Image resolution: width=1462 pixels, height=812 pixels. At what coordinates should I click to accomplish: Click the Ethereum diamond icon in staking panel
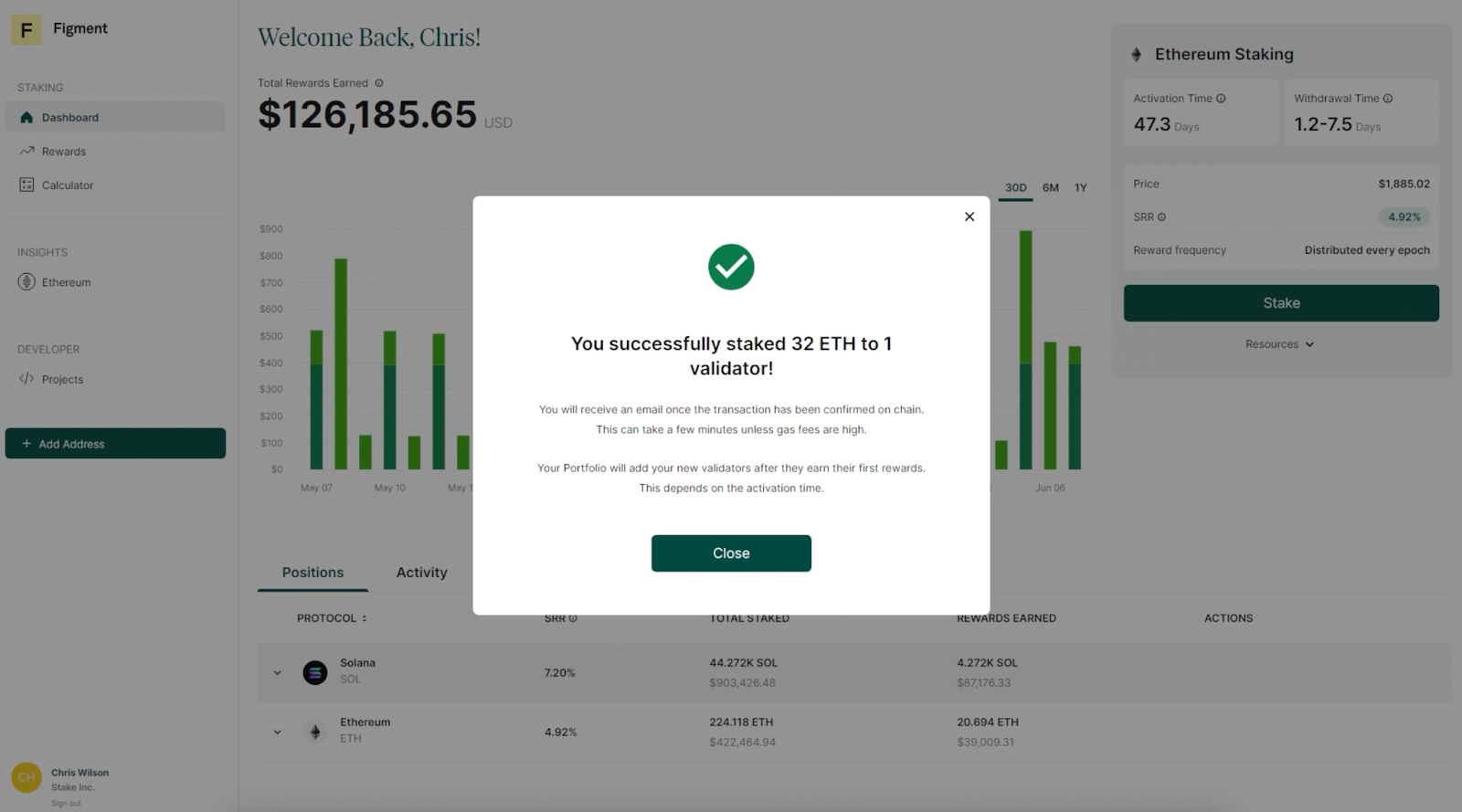pyautogui.click(x=1136, y=55)
